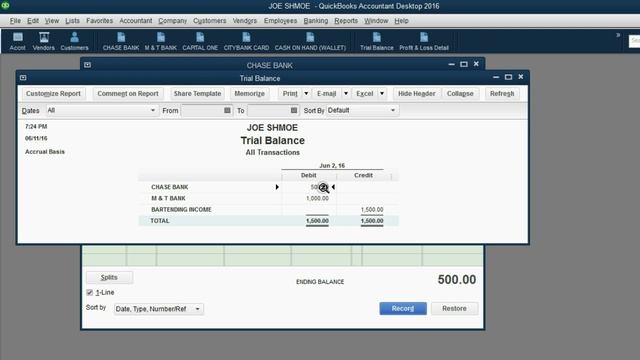Viewport: 640px width, 360px height.
Task: Maximize the CHASE BANK register window
Action: pos(464,64)
